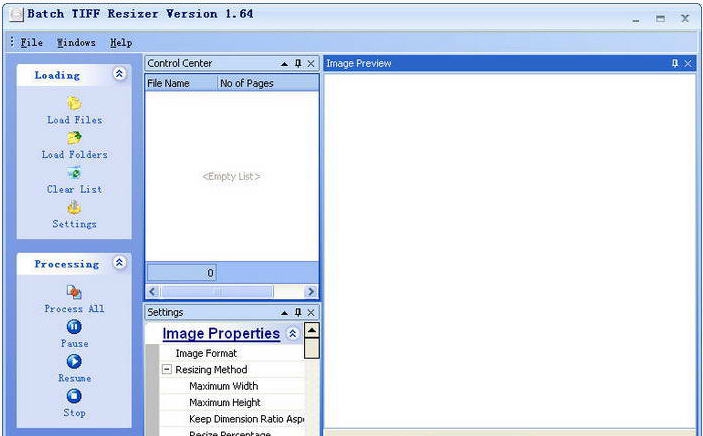The image size is (703, 436).
Task: Click the Clear List label
Action: (74, 189)
